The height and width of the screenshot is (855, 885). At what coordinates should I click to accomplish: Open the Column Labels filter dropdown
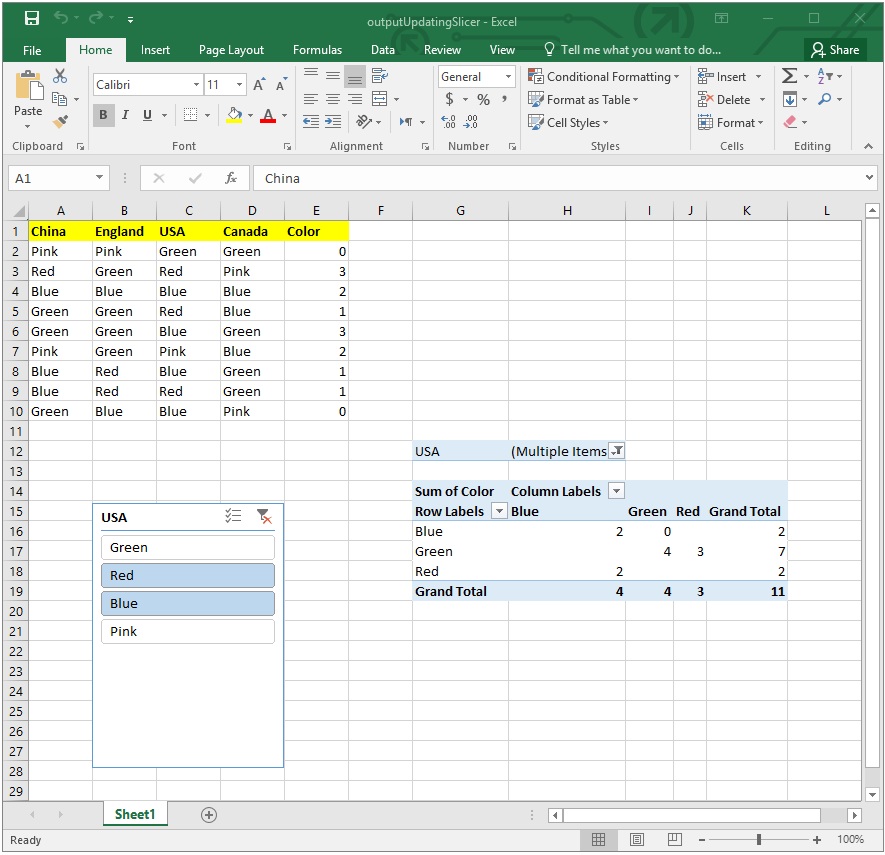pos(617,491)
